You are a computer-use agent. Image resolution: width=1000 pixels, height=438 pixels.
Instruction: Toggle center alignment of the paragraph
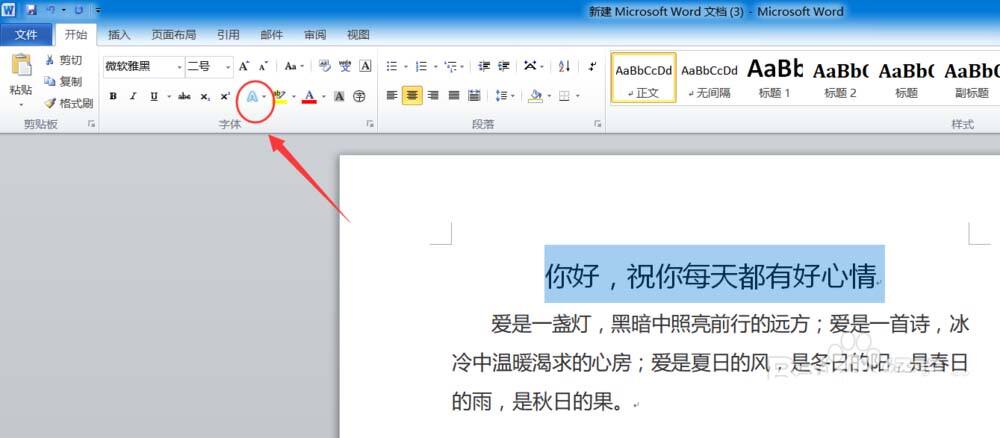[x=412, y=96]
